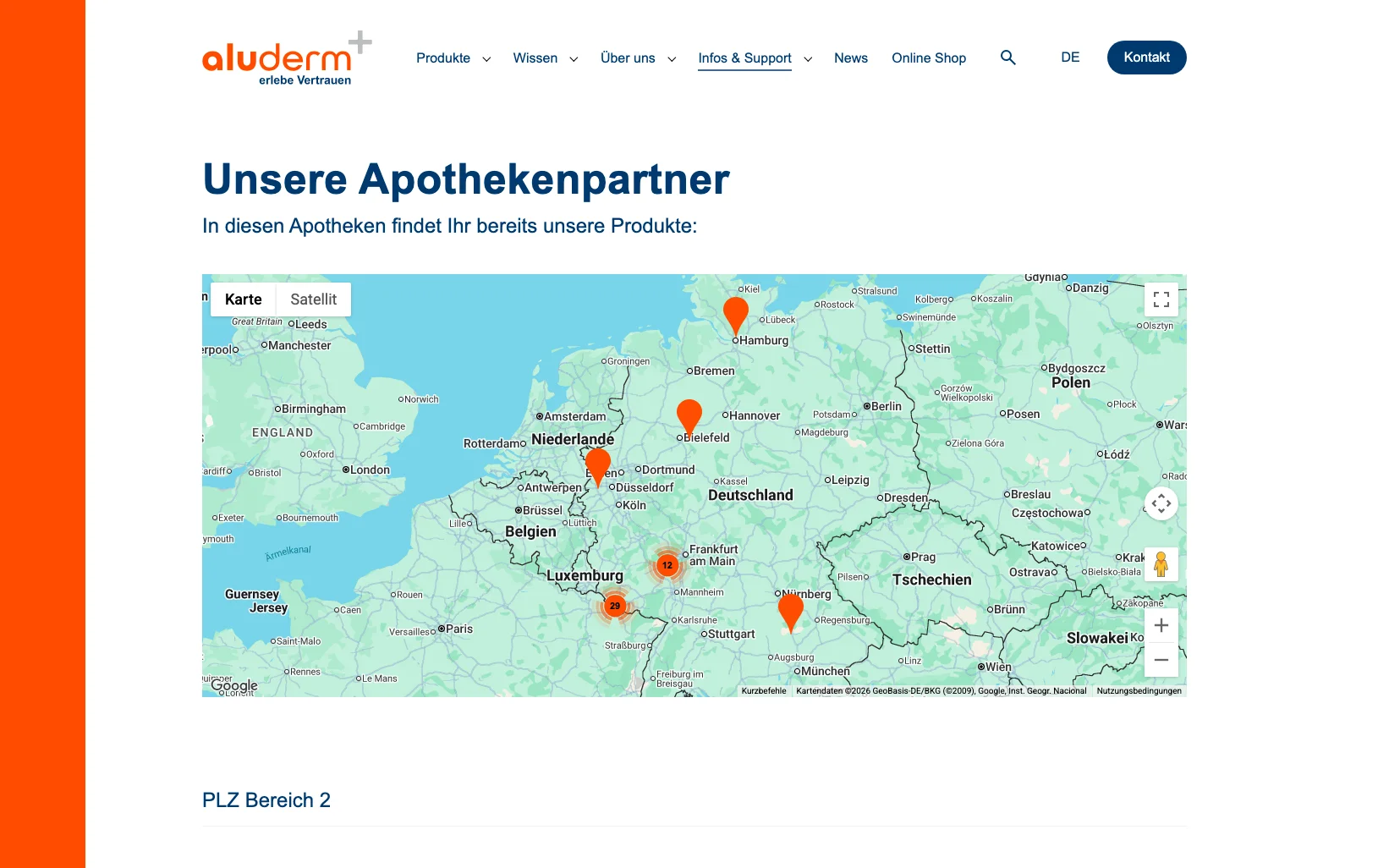Change language via DE selector

1070,58
